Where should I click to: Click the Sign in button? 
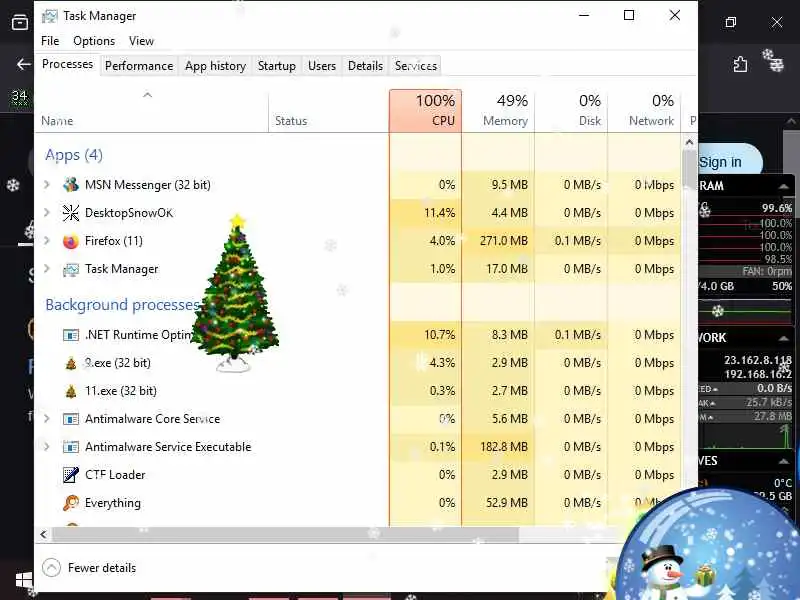tap(724, 162)
